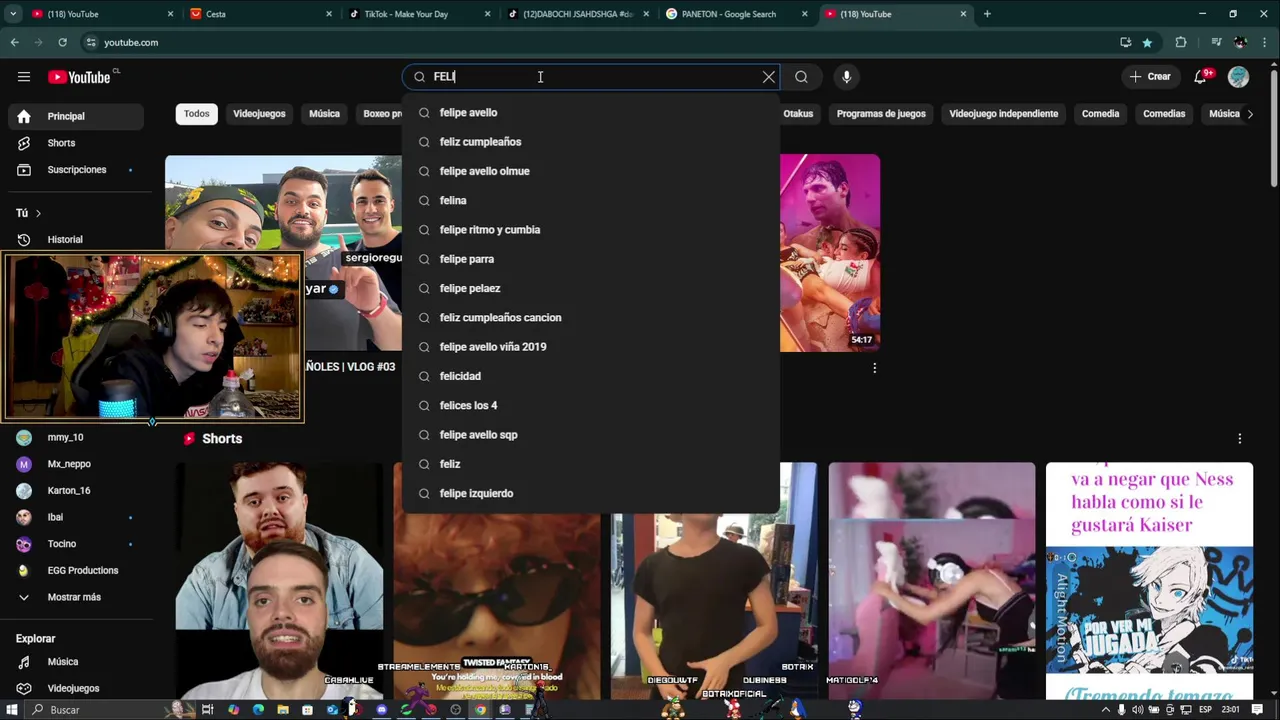Open the Karton_16 channel
This screenshot has height=720, width=1280.
point(76,491)
